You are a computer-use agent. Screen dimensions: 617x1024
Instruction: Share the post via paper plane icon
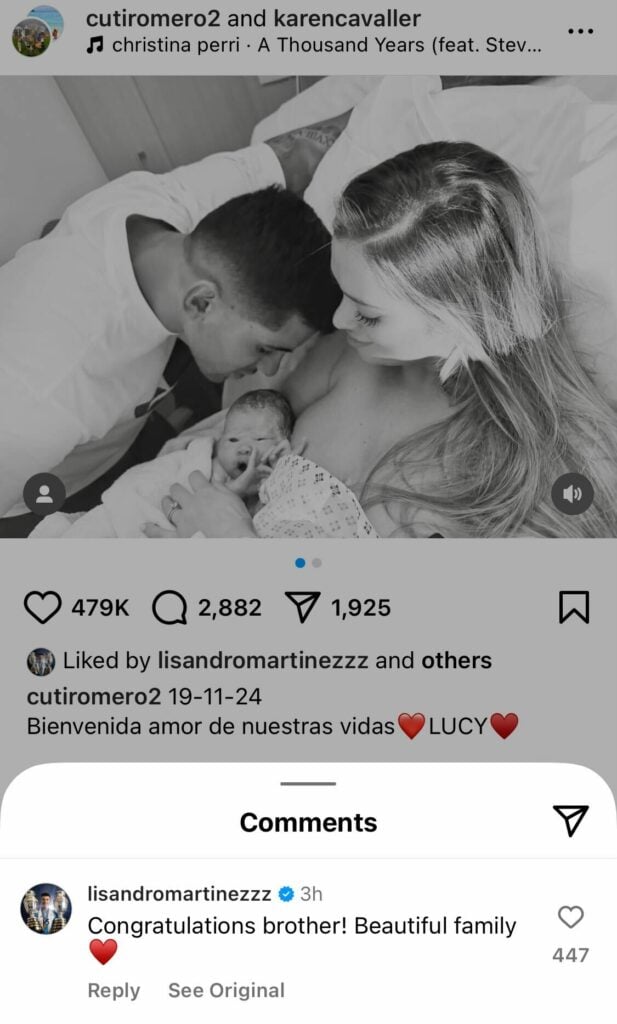pyautogui.click(x=303, y=607)
